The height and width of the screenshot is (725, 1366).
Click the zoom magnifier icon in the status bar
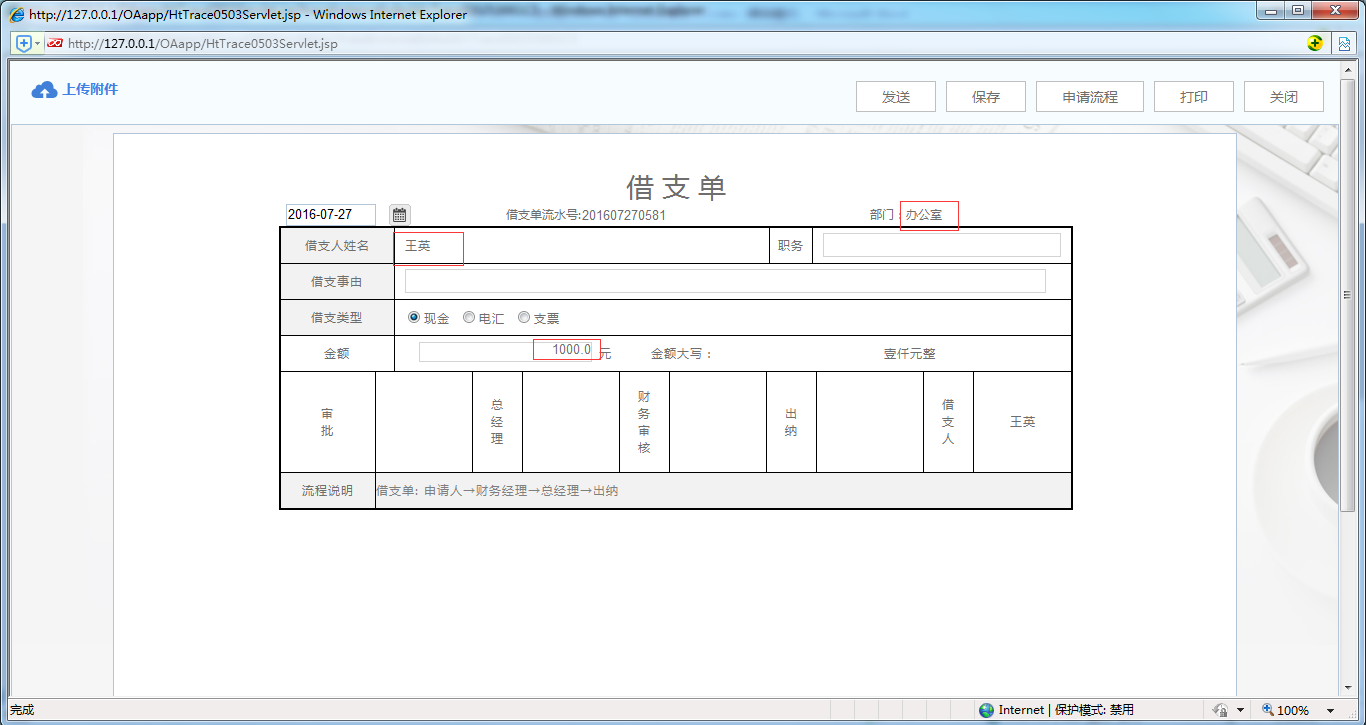pyautogui.click(x=1268, y=709)
